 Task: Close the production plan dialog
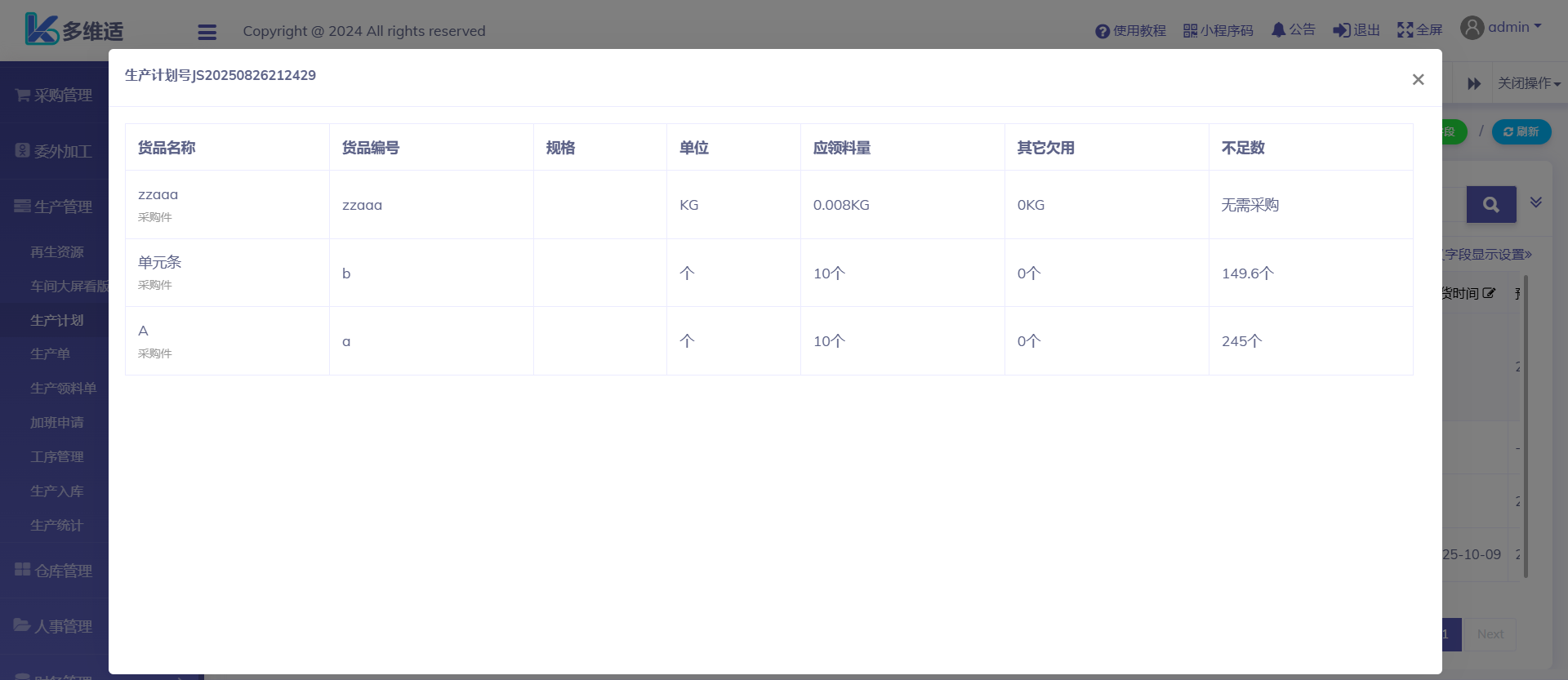click(x=1418, y=79)
